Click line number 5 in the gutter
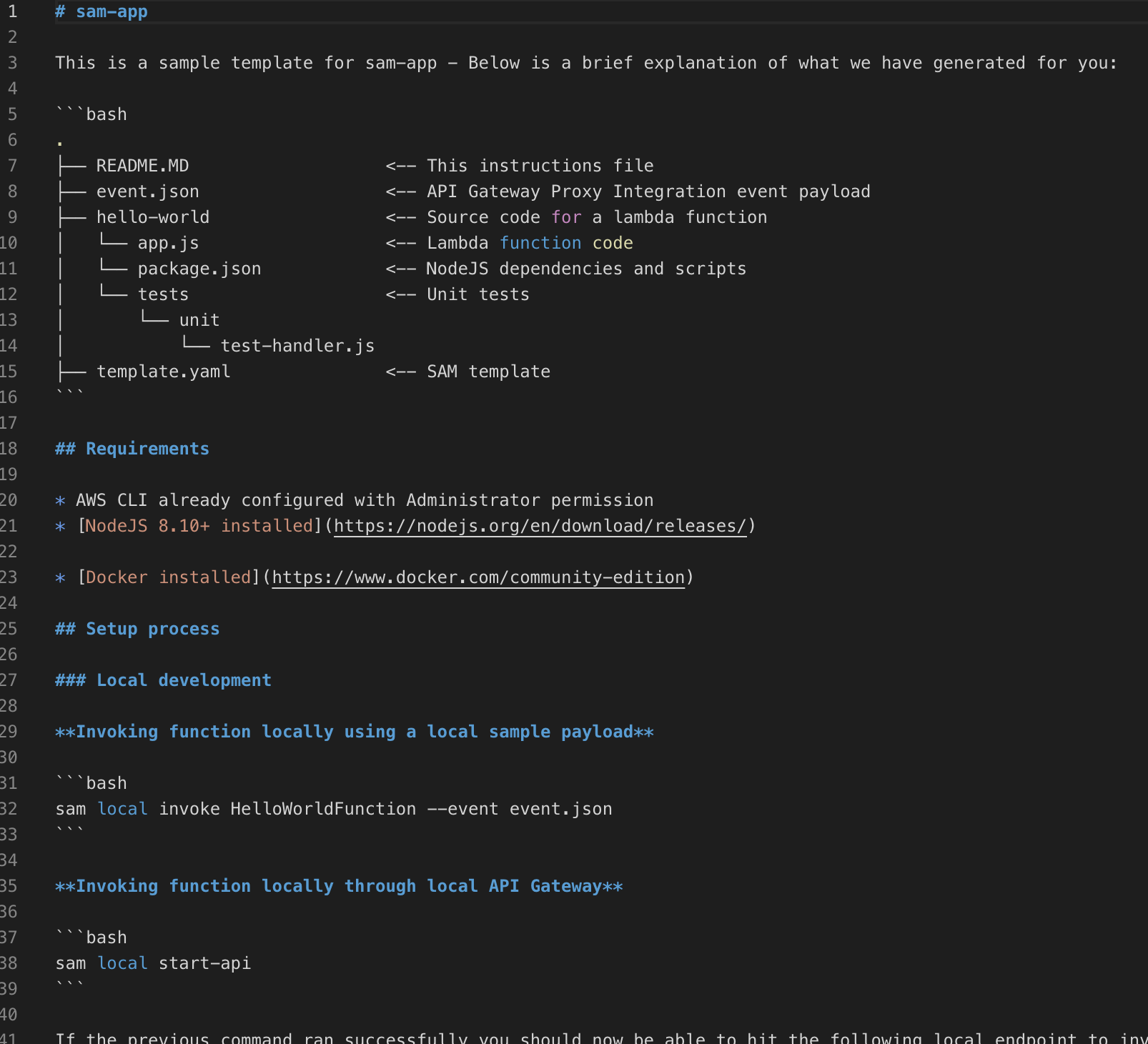The image size is (1148, 1044). click(x=12, y=114)
